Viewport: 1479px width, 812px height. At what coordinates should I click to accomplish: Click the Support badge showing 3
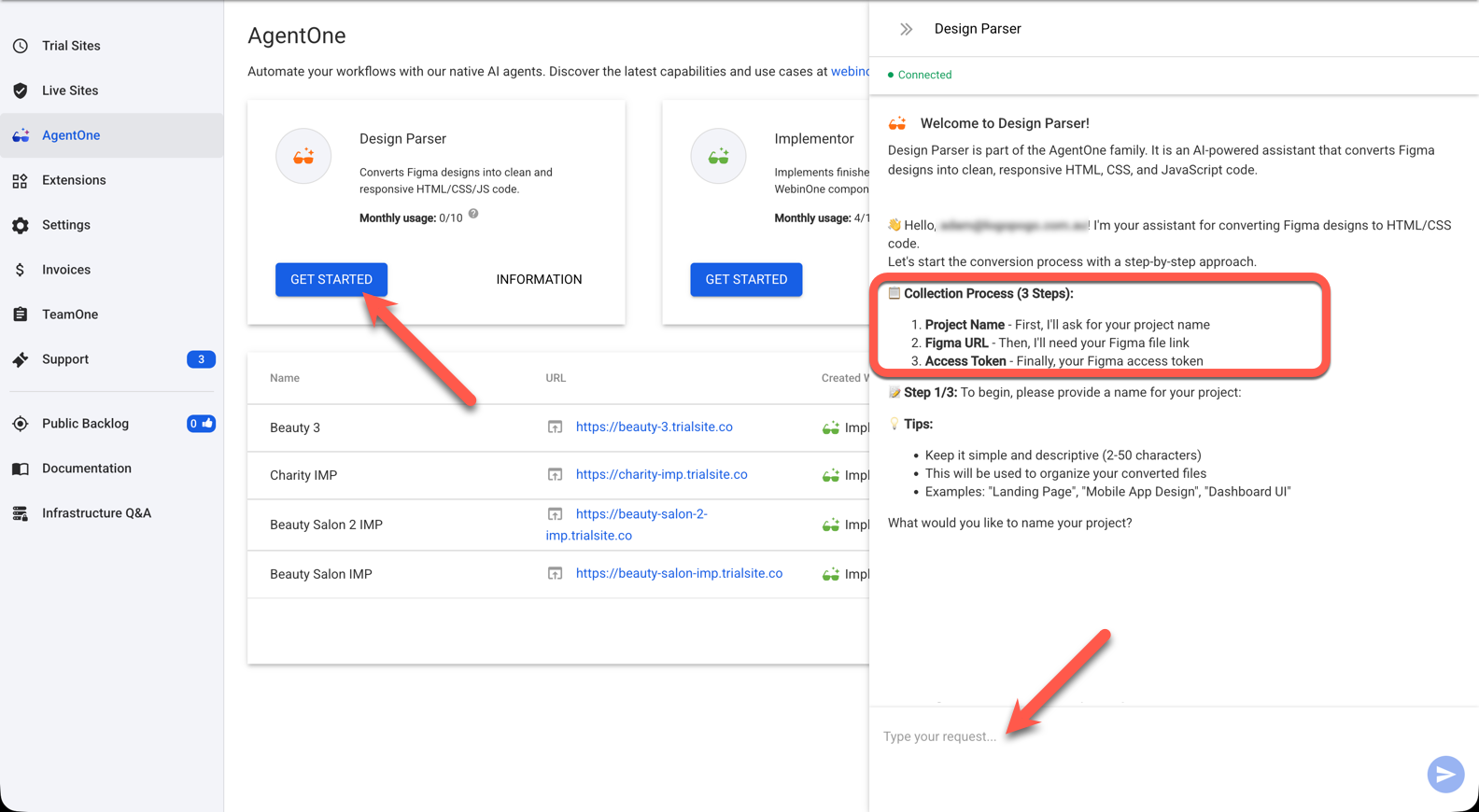[x=201, y=359]
